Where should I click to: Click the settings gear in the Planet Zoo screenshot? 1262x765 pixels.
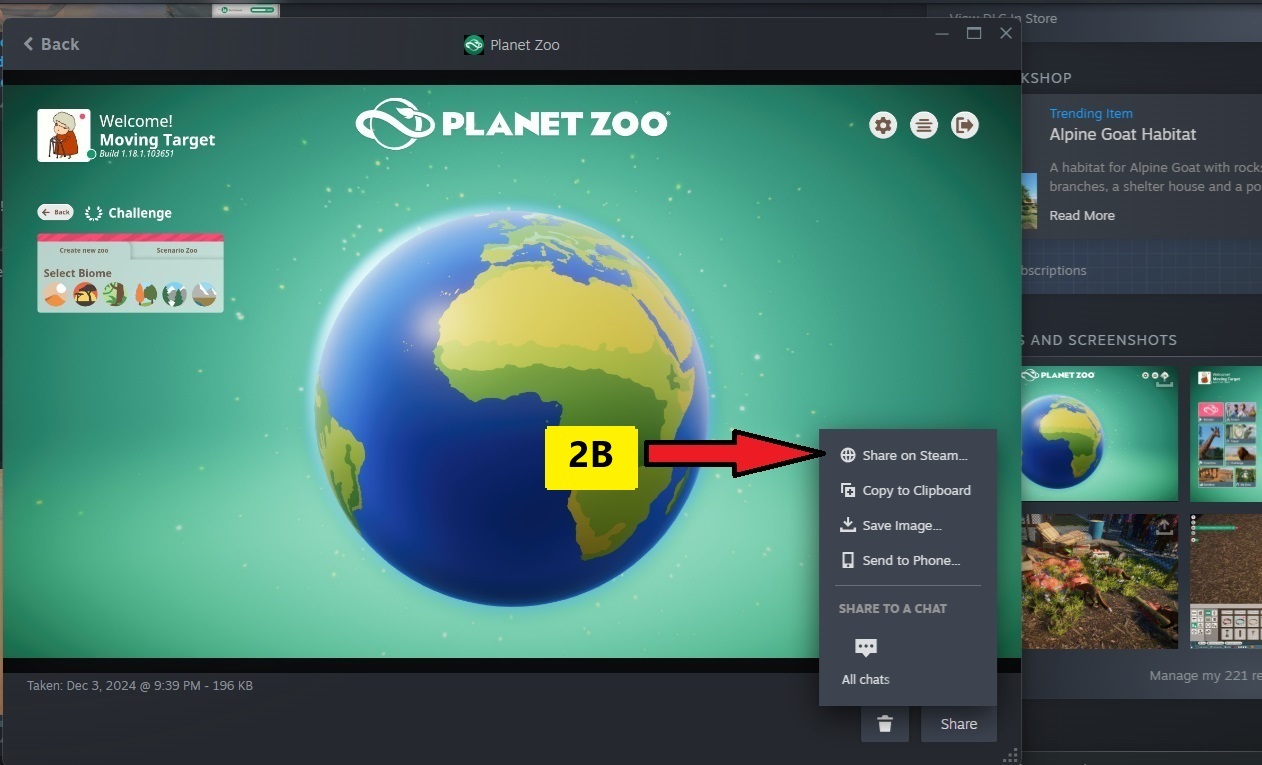click(x=883, y=125)
